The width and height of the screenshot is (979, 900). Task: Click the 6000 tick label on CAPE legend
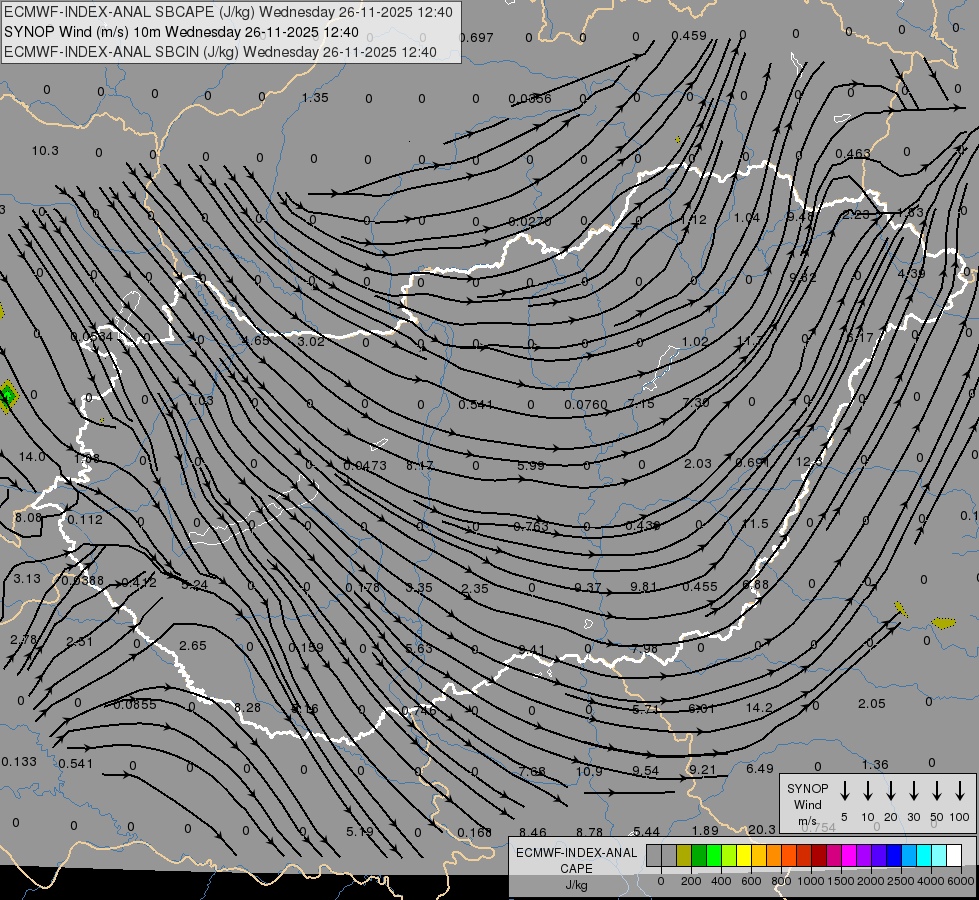tap(961, 881)
